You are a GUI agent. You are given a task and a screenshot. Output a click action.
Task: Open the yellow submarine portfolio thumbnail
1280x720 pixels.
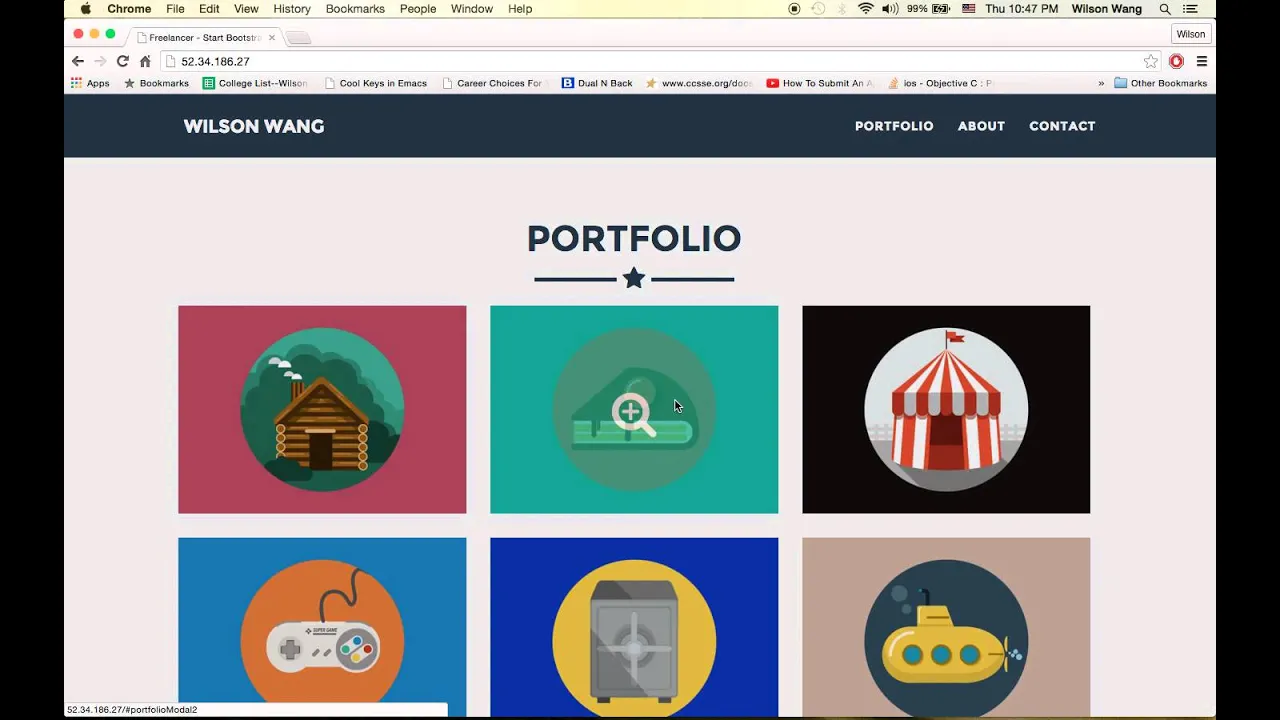[946, 627]
